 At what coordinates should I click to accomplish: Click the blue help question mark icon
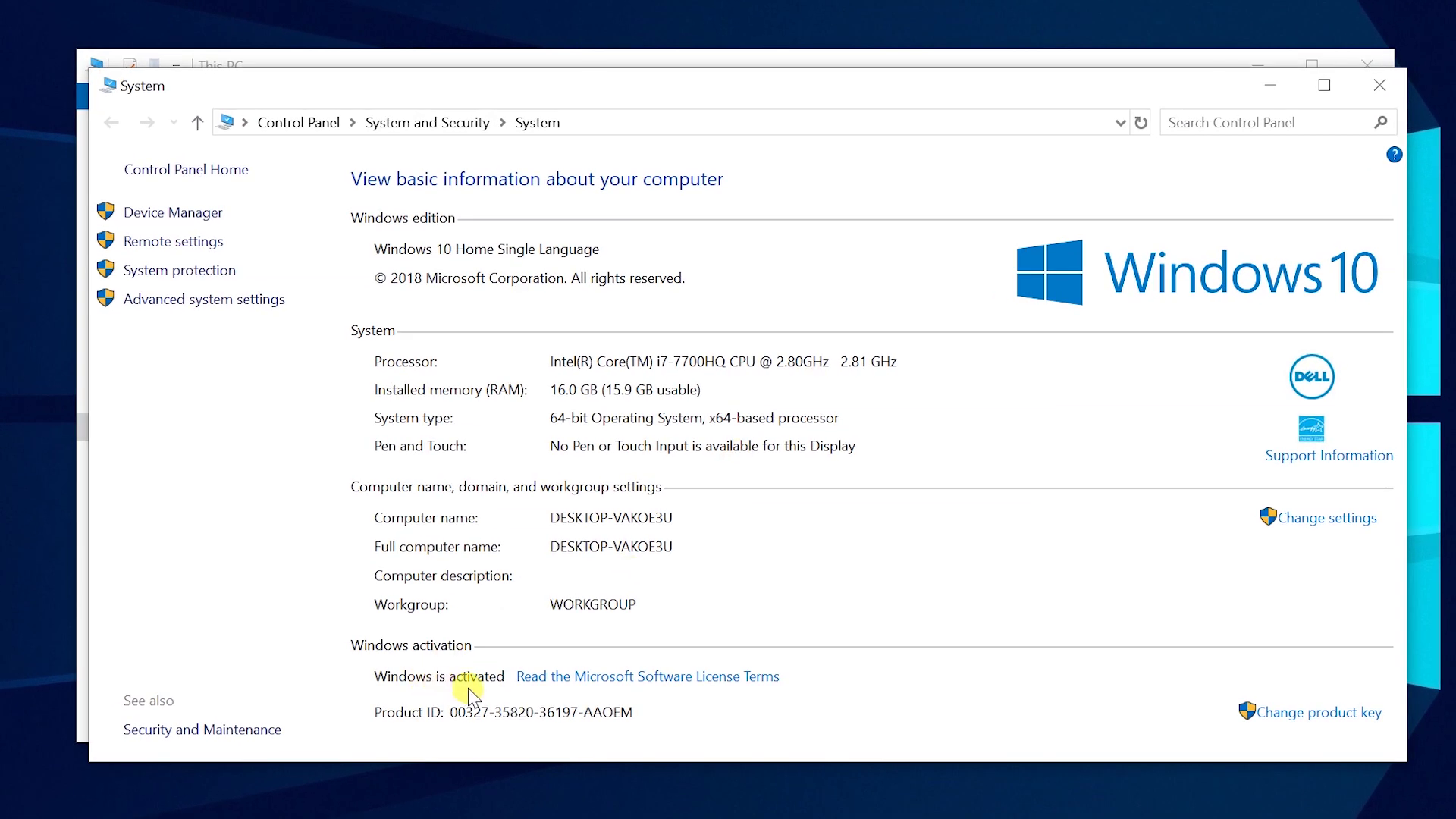coord(1395,155)
